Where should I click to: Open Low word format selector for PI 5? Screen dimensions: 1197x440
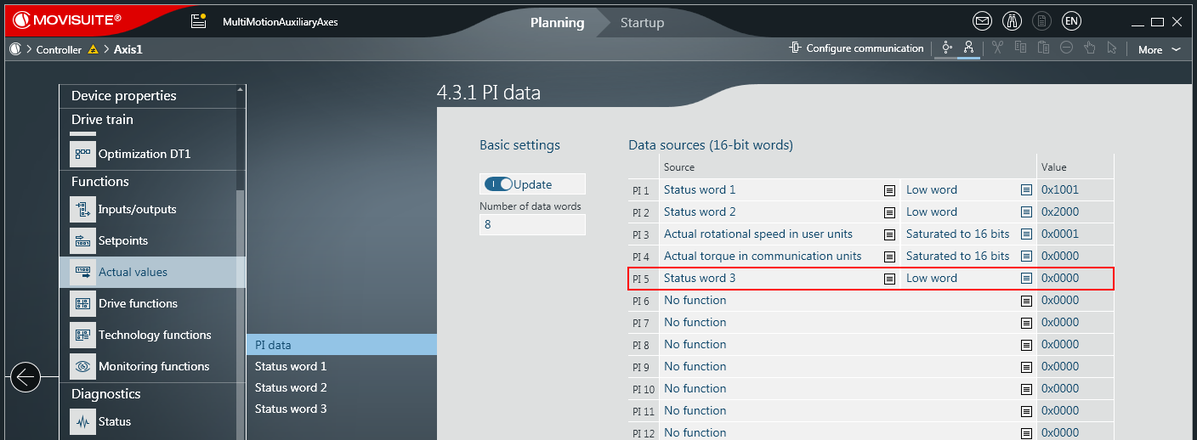[x=1026, y=278]
